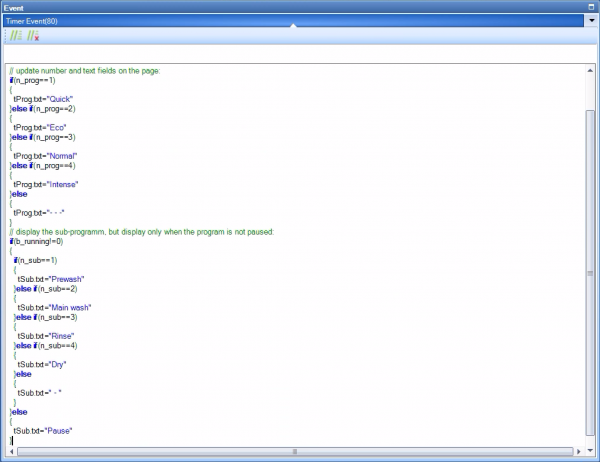Click the Event panel float button in title bar
This screenshot has height=462, width=600.
[592, 6]
